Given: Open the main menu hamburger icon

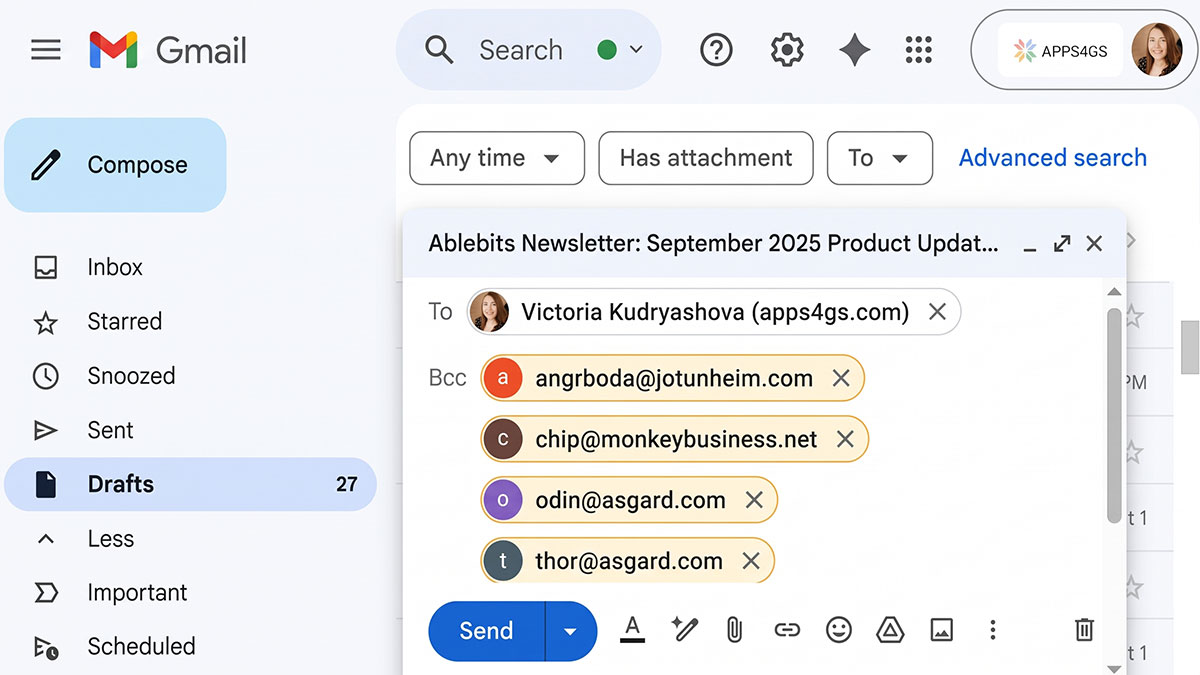Looking at the screenshot, I should pos(46,50).
